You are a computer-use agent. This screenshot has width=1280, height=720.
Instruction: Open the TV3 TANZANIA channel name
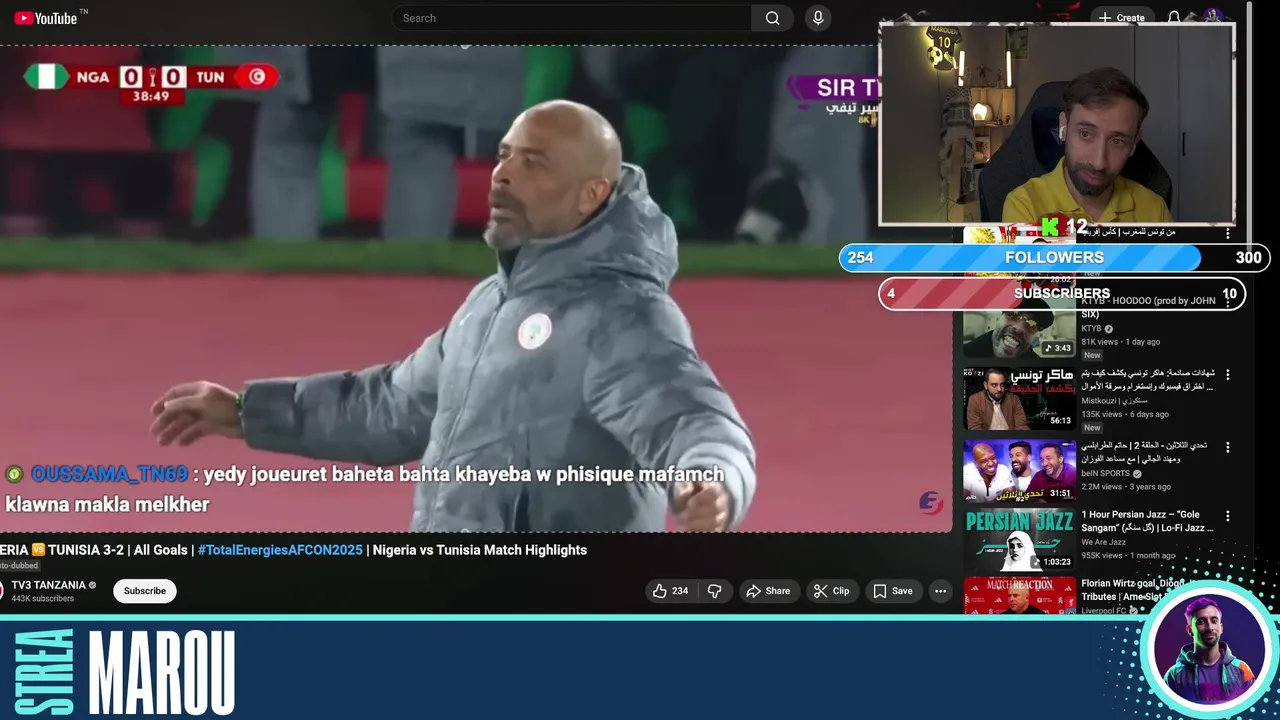point(49,585)
